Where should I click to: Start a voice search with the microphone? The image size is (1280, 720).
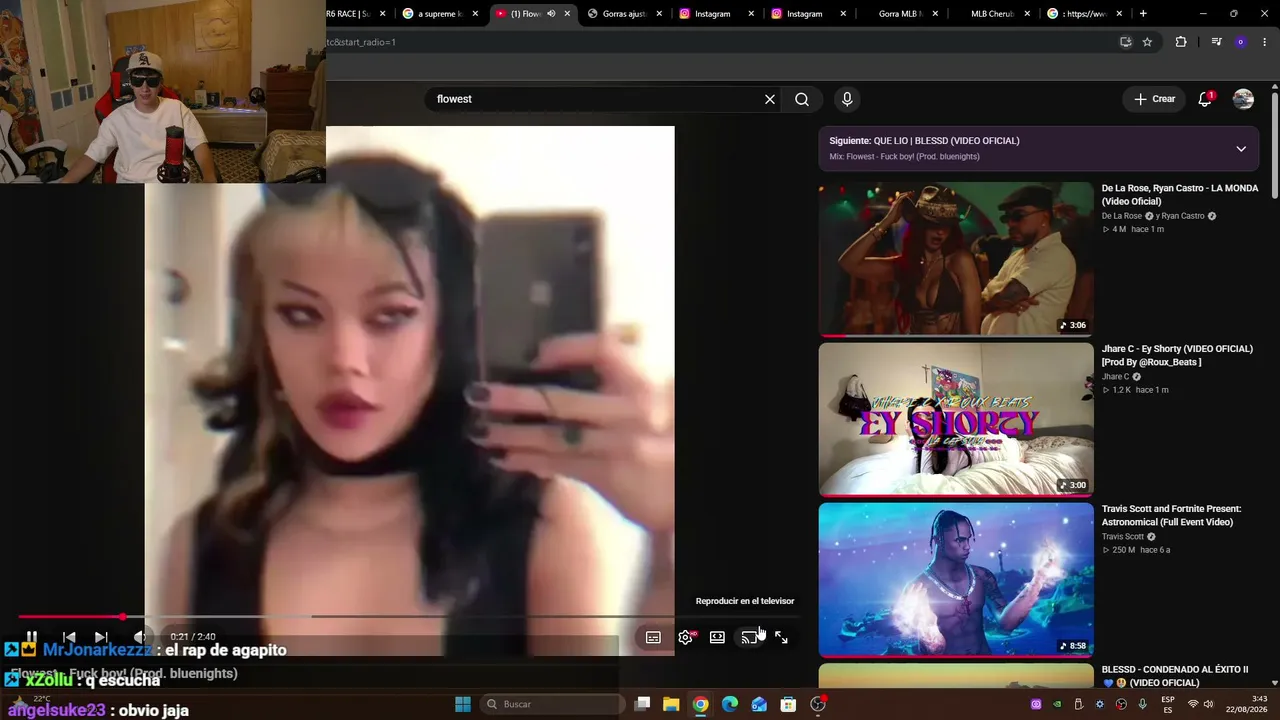[x=847, y=99]
